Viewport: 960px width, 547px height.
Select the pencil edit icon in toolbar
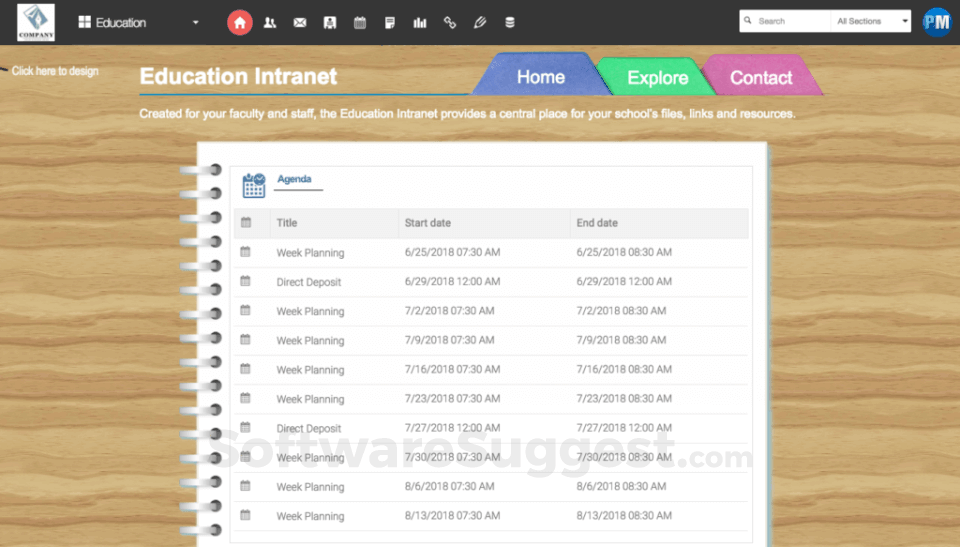(479, 23)
